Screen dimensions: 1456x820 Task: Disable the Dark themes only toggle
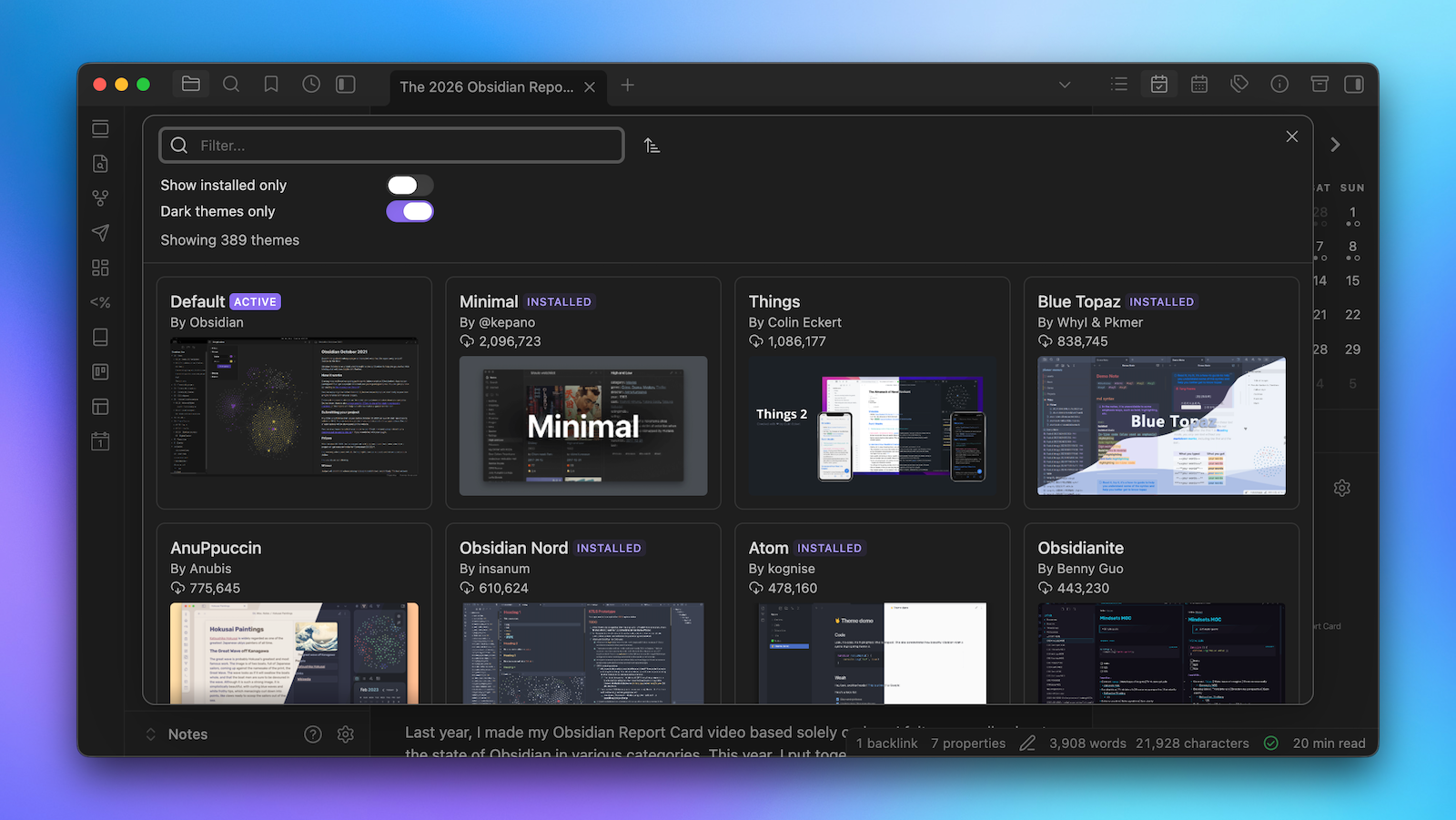409,212
